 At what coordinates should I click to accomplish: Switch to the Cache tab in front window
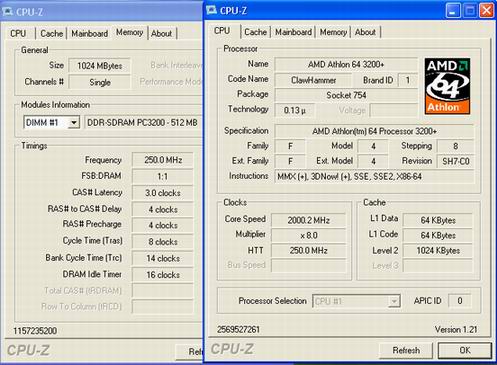[x=255, y=32]
